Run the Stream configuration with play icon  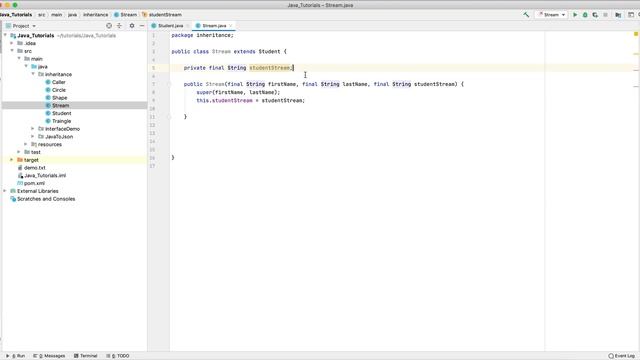(x=575, y=15)
